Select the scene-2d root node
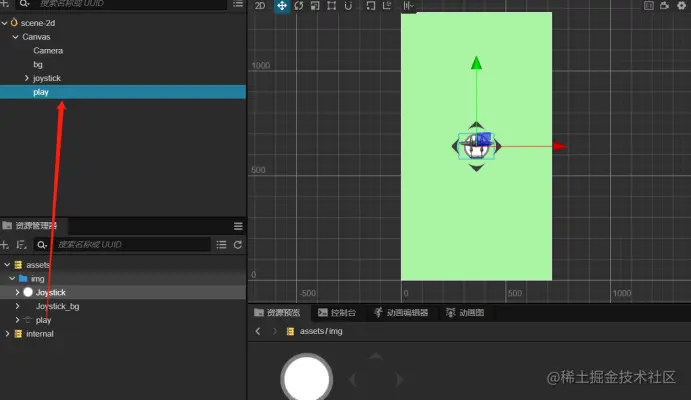Image resolution: width=691 pixels, height=400 pixels. (38, 23)
